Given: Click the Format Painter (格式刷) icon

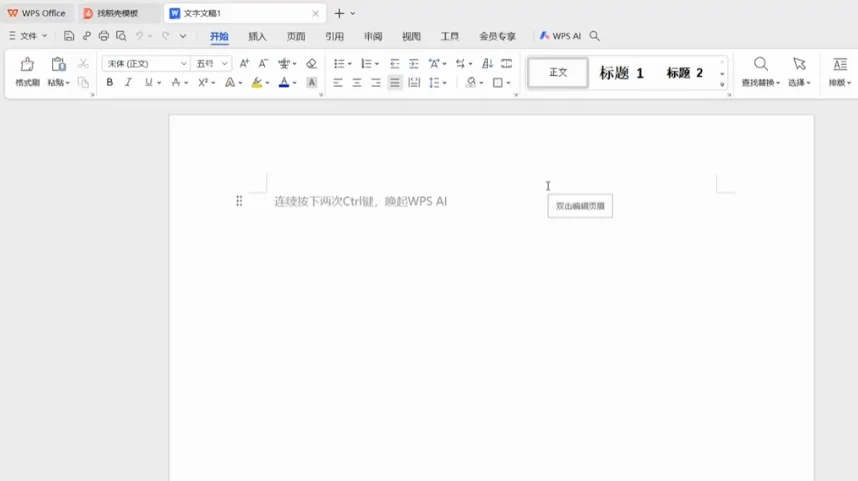Looking at the screenshot, I should tap(27, 65).
